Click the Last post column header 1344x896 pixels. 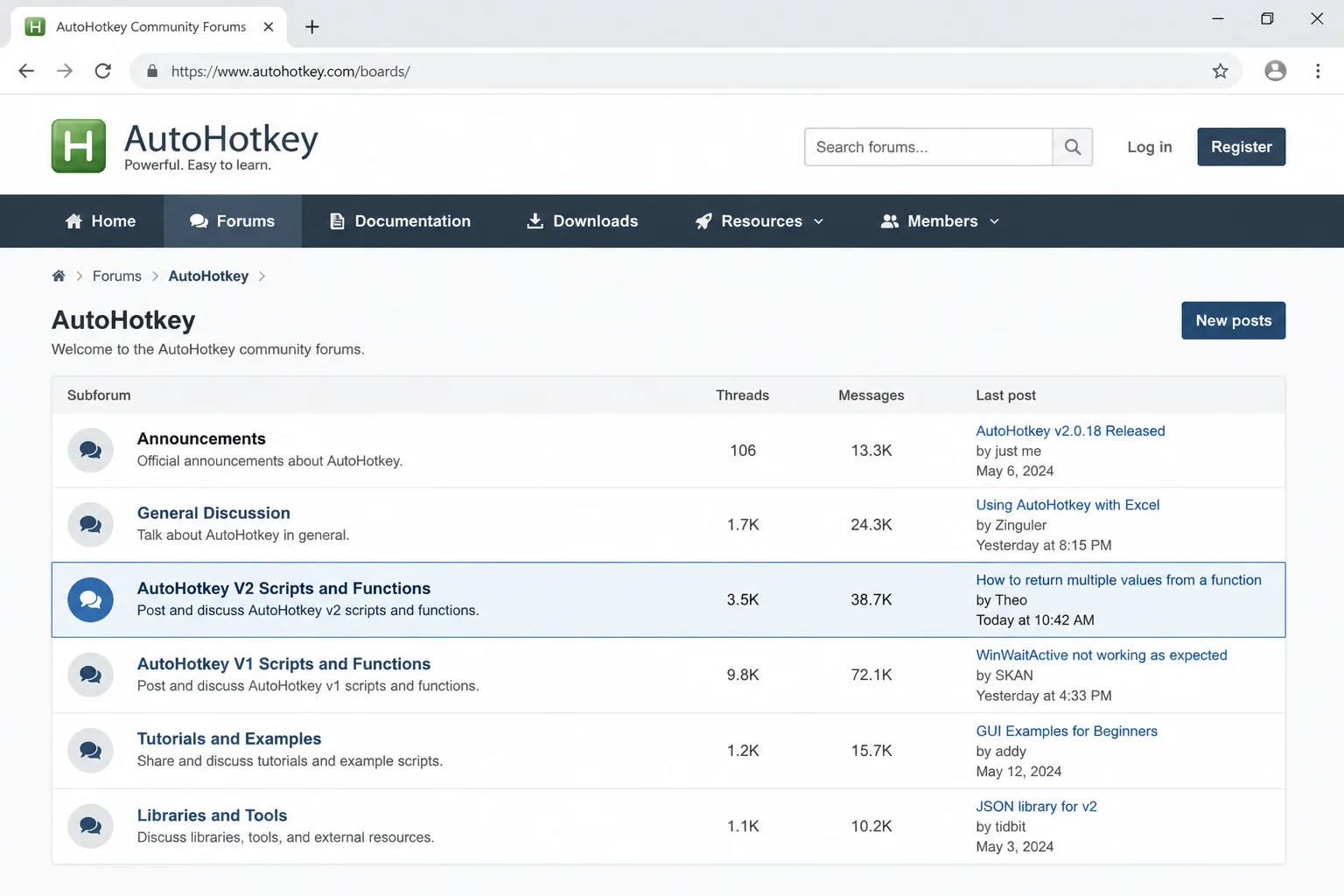pos(1005,395)
